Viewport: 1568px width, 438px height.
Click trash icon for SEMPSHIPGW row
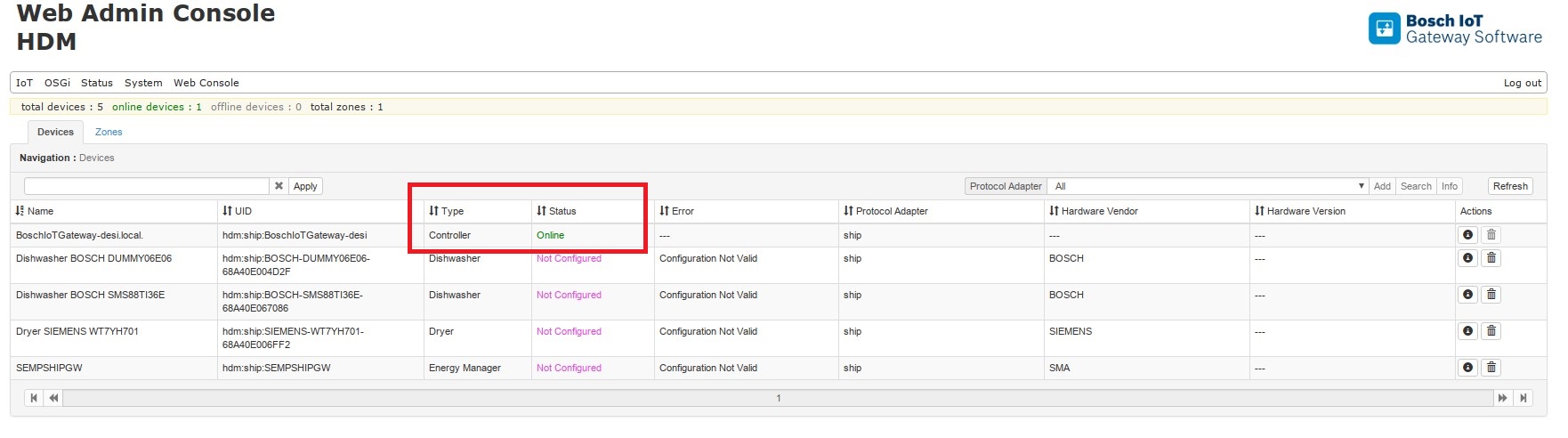click(1491, 368)
